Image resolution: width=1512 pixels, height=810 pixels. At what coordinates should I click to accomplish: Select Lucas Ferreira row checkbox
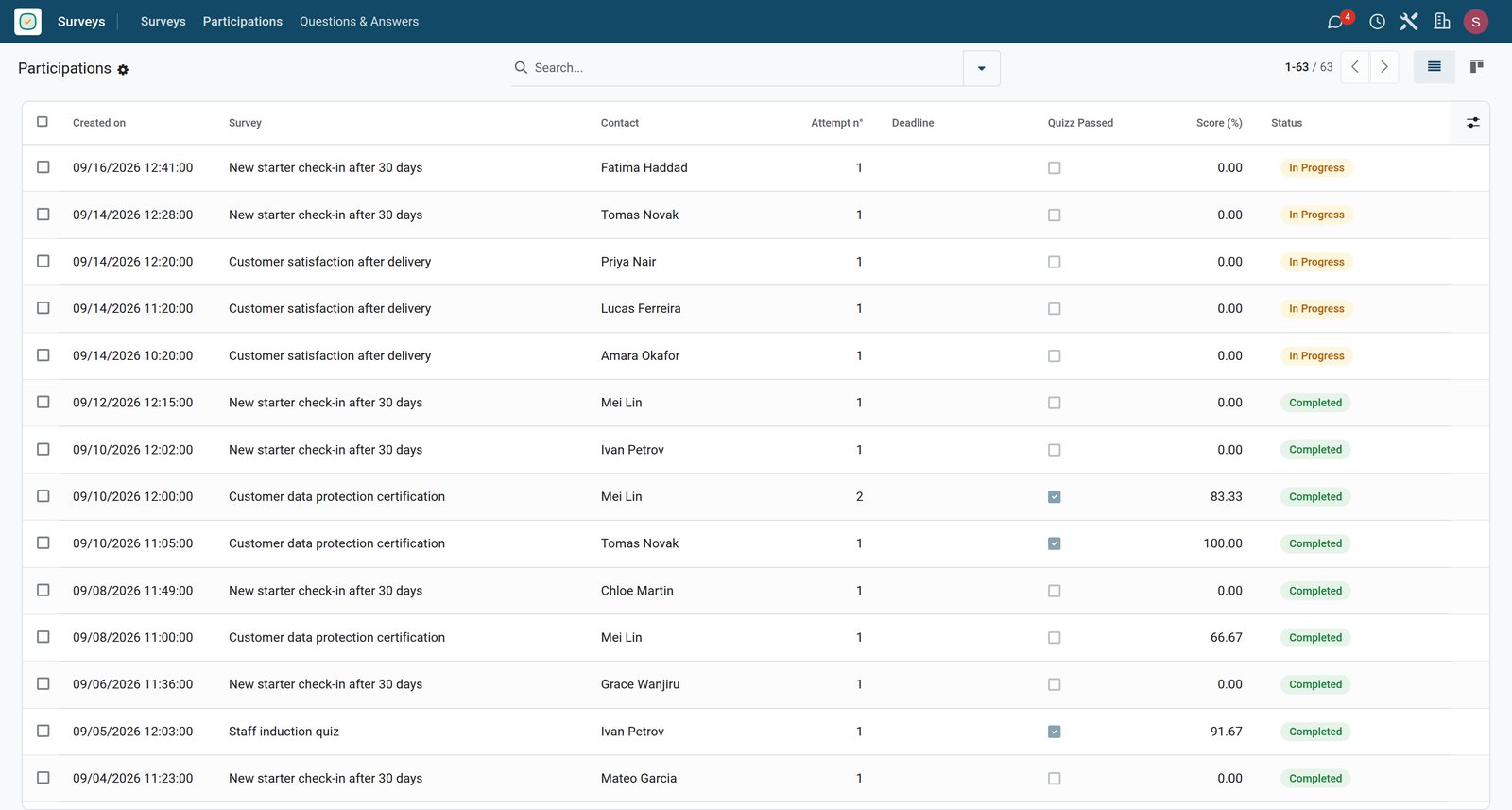point(43,308)
